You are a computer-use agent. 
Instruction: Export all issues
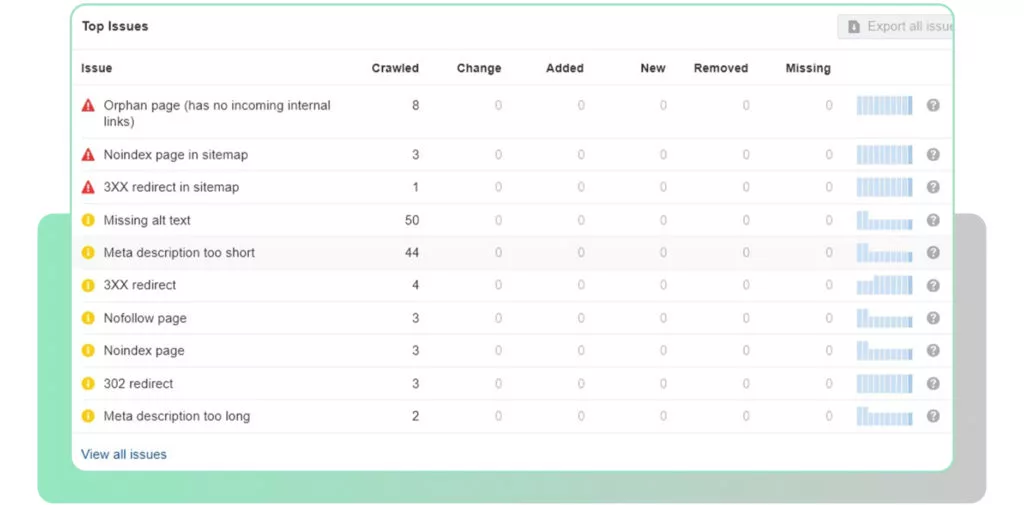(895, 27)
